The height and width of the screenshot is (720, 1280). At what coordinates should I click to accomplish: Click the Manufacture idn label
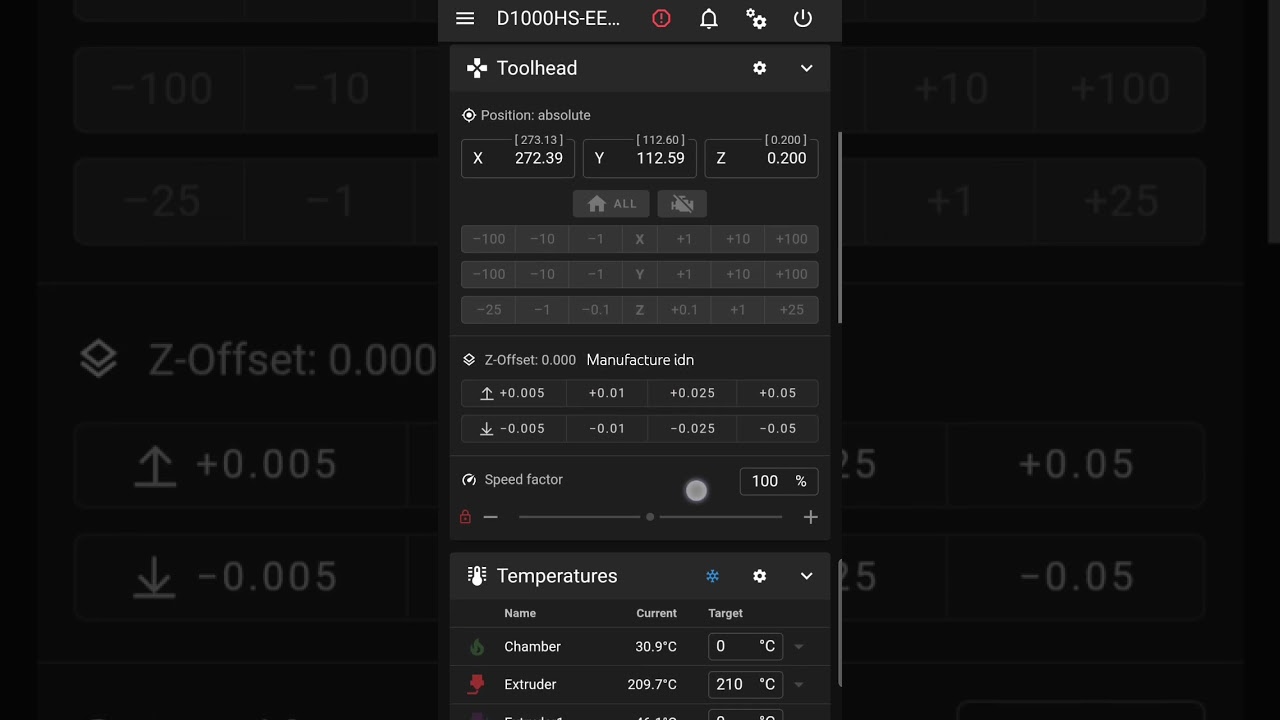tap(640, 360)
